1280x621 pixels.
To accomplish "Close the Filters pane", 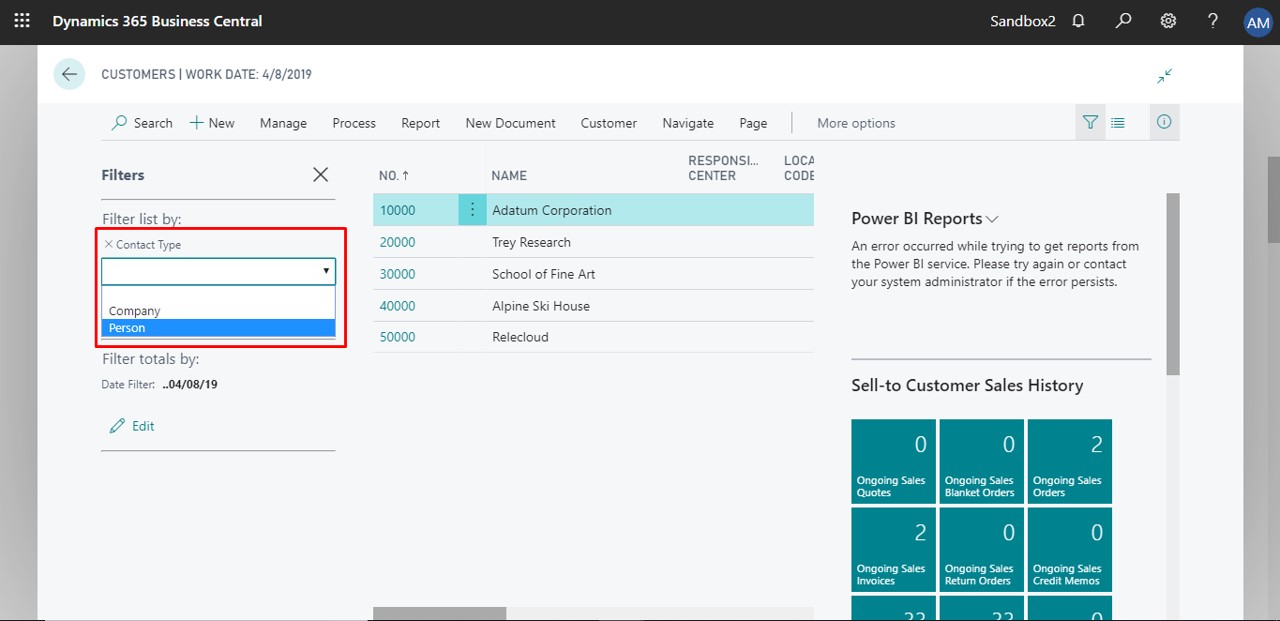I will [320, 175].
